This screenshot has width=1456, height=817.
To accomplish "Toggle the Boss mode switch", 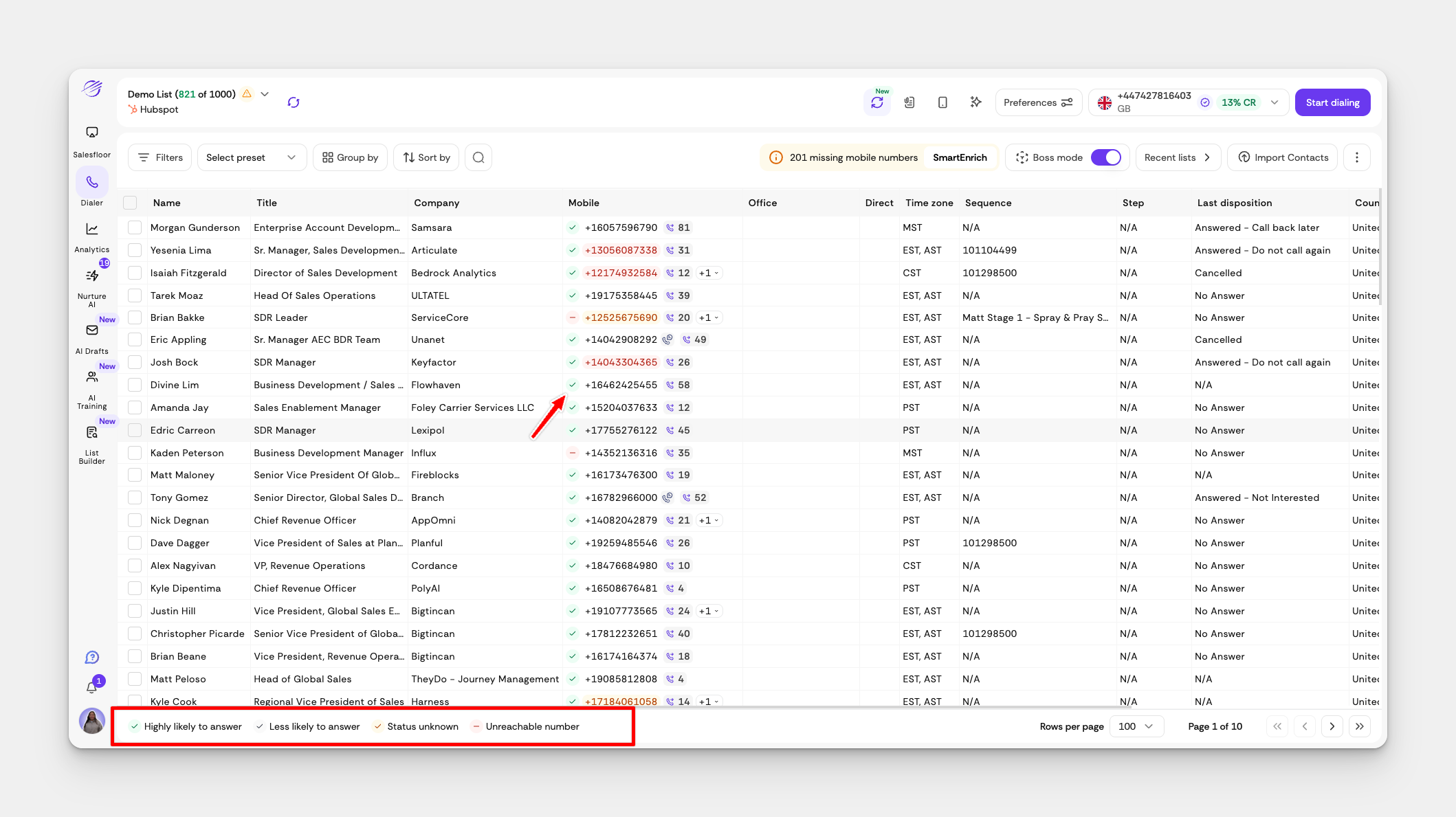I will point(1105,157).
